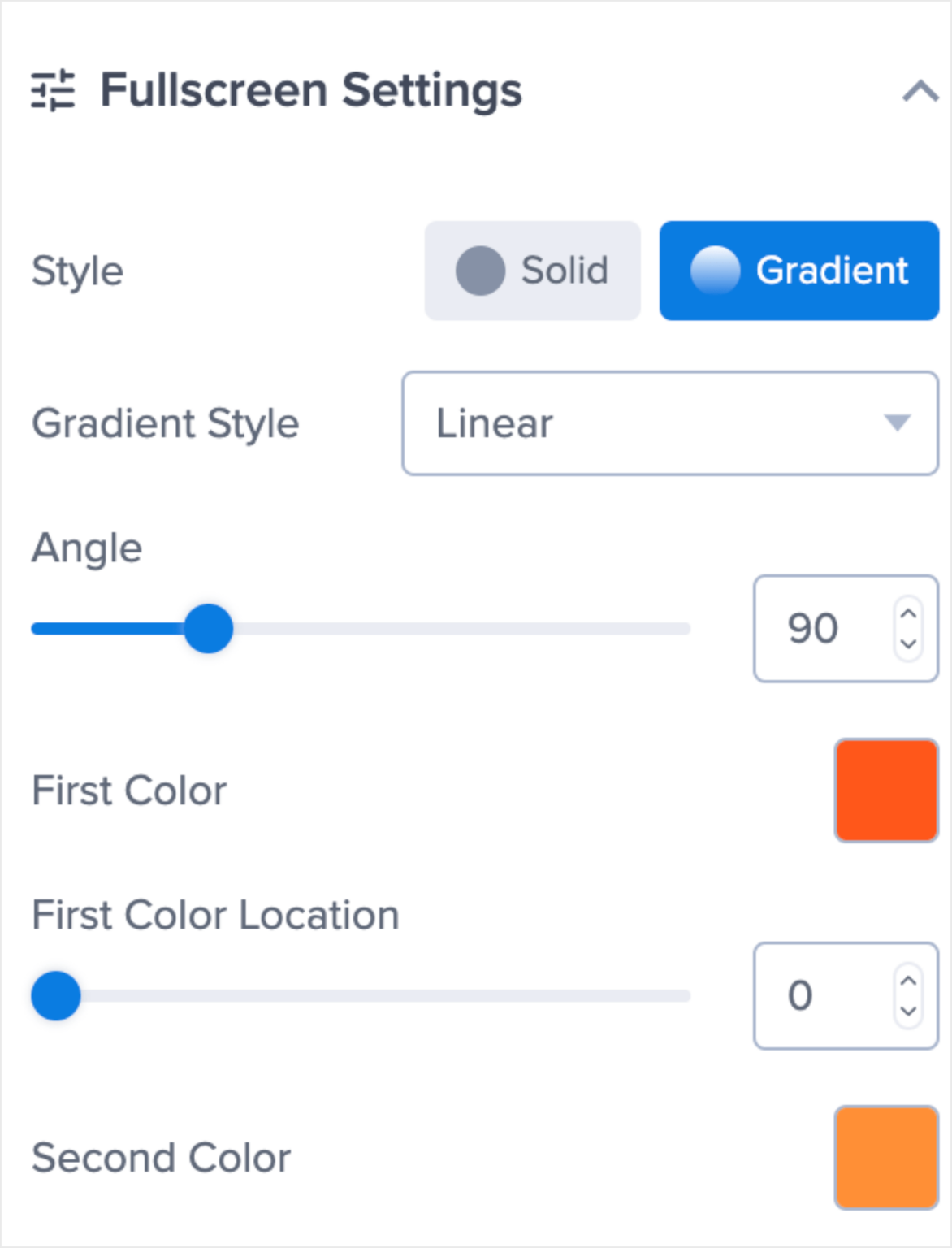Viewport: 952px width, 1248px height.
Task: Select the Gradient style option
Action: click(x=799, y=271)
